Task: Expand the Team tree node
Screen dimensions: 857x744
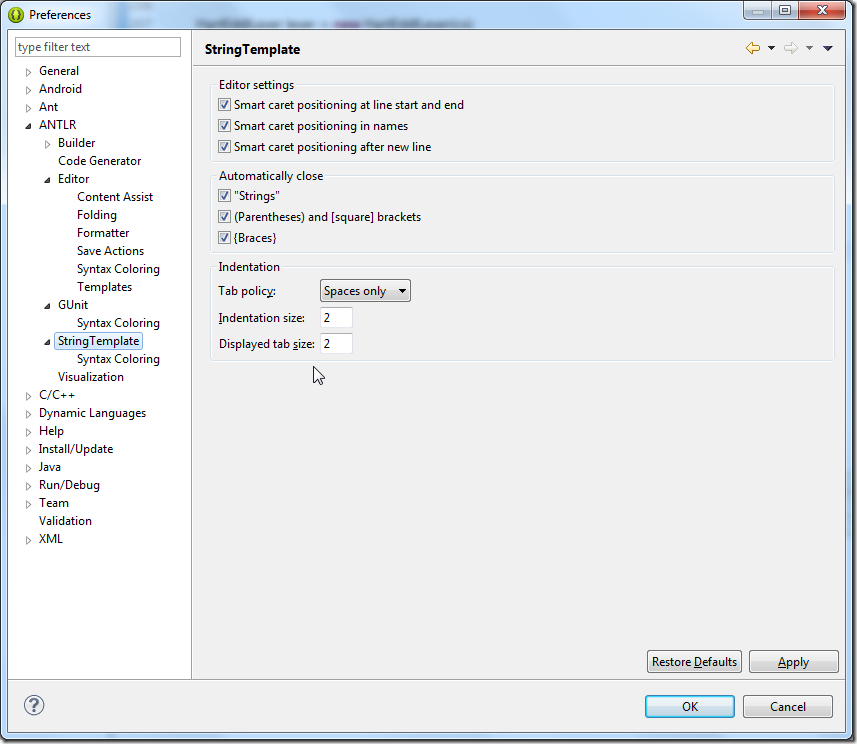Action: tap(28, 504)
